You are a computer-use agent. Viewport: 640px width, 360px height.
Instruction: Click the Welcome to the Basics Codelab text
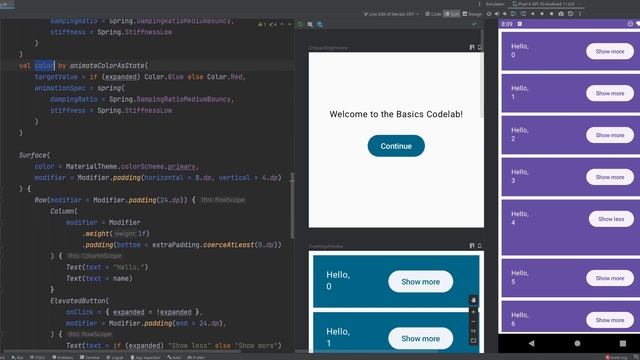396,114
